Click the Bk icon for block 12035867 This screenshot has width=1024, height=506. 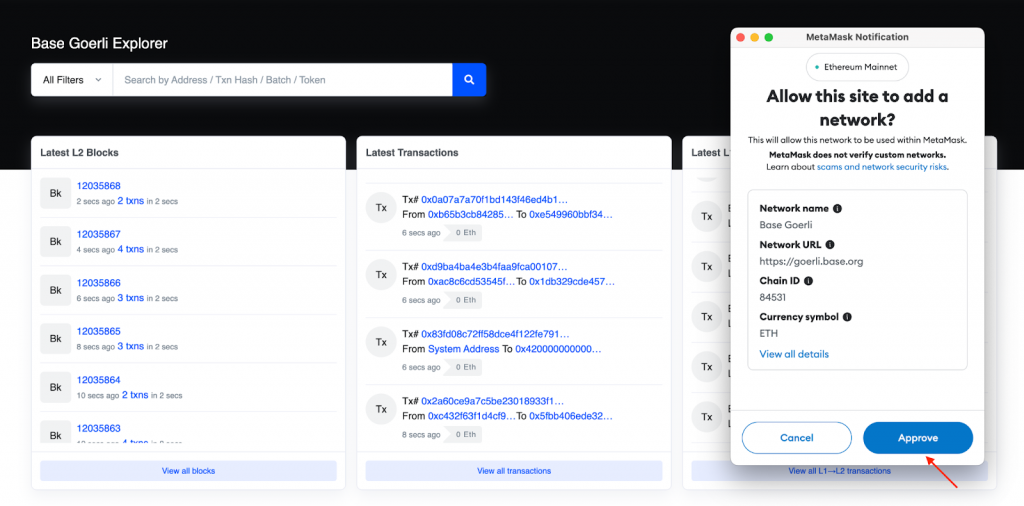(x=56, y=242)
